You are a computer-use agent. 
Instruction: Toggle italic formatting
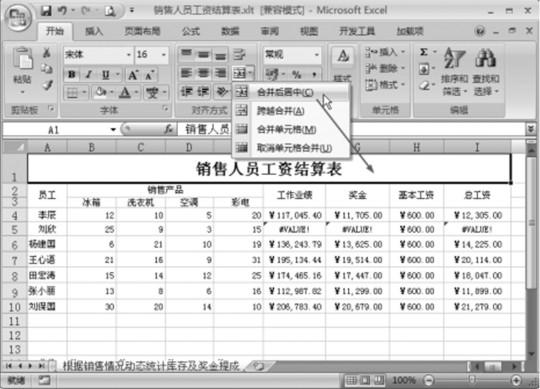click(89, 74)
